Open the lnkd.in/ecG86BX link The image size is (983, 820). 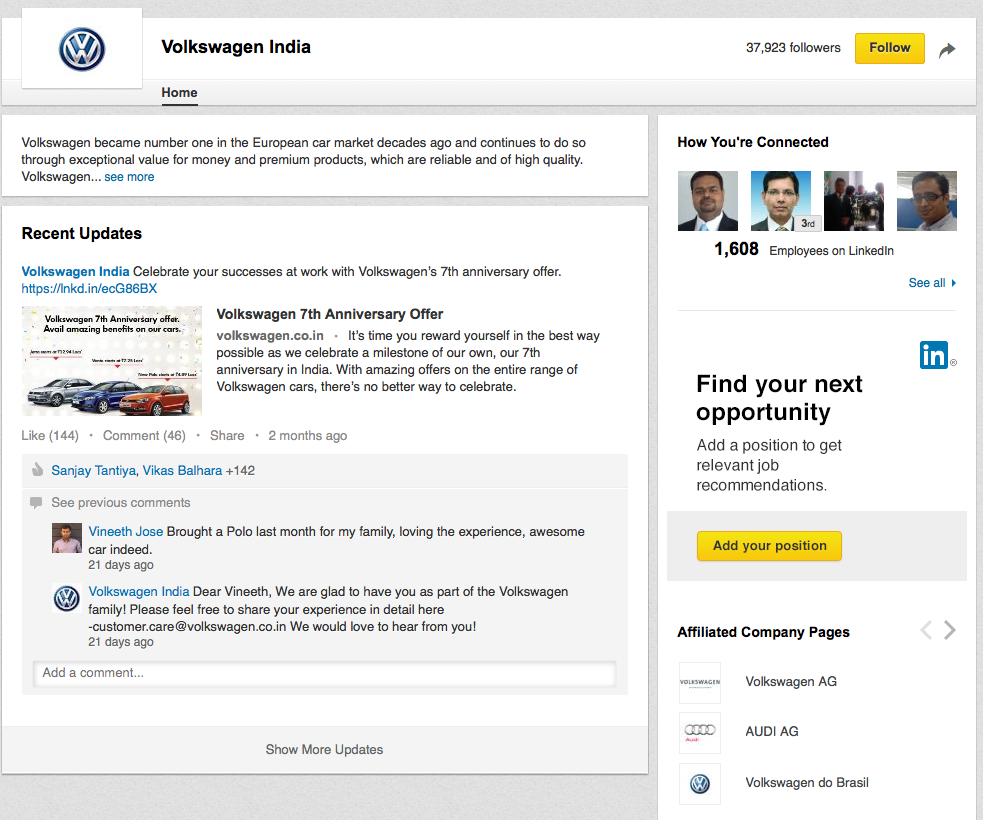point(89,288)
